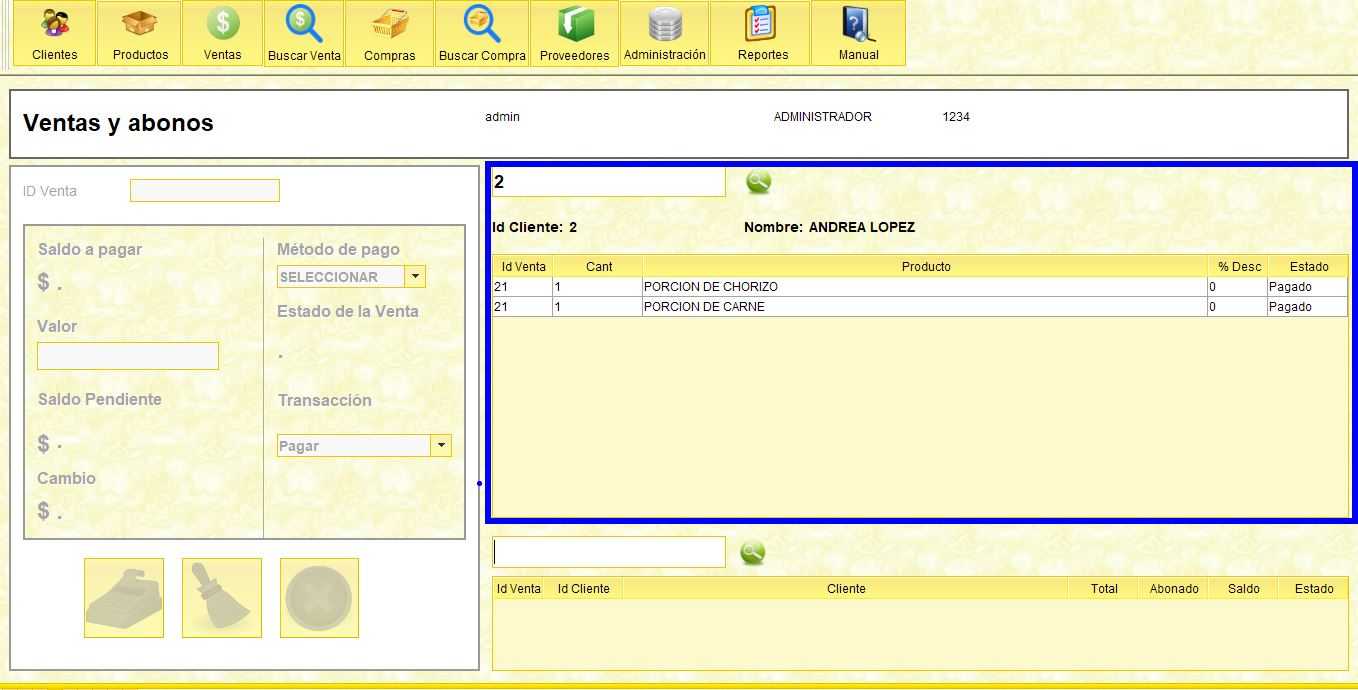The width and height of the screenshot is (1358, 690).
Task: Expand the Transacción dropdown showing Pagar
Action: tap(440, 445)
